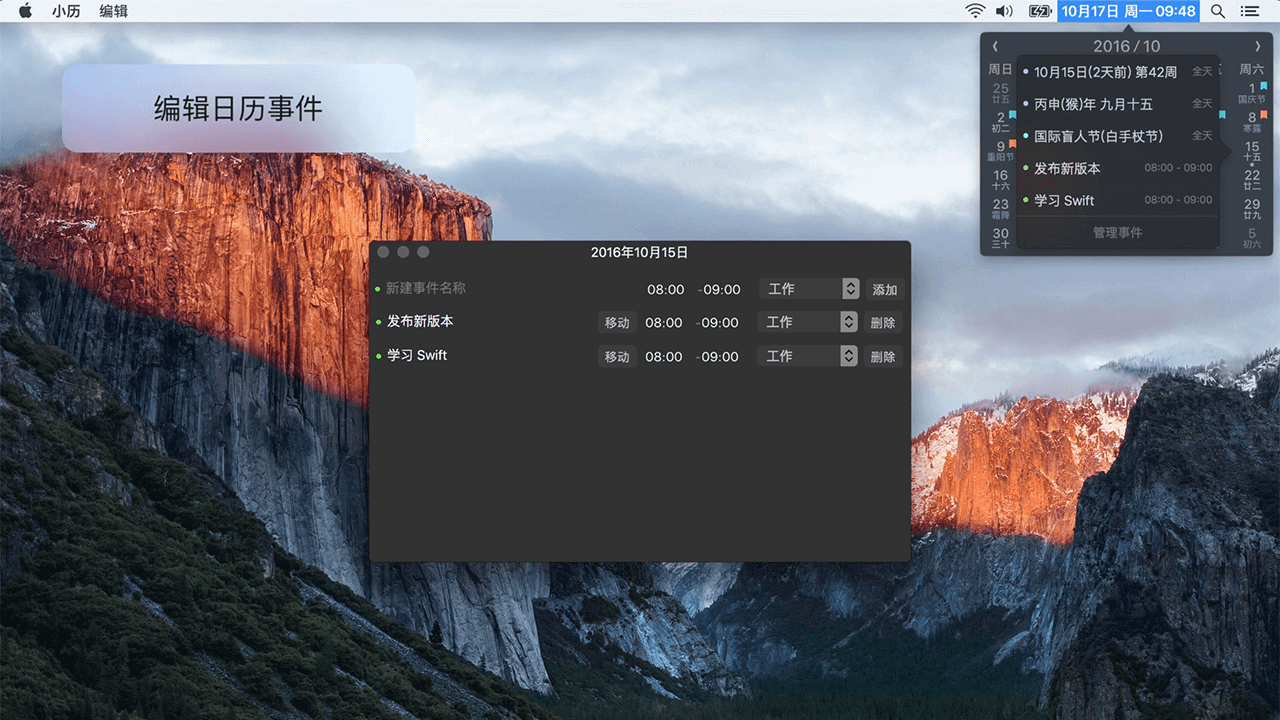This screenshot has height=720, width=1280.
Task: Go to next month arrow
Action: pyautogui.click(x=1257, y=46)
